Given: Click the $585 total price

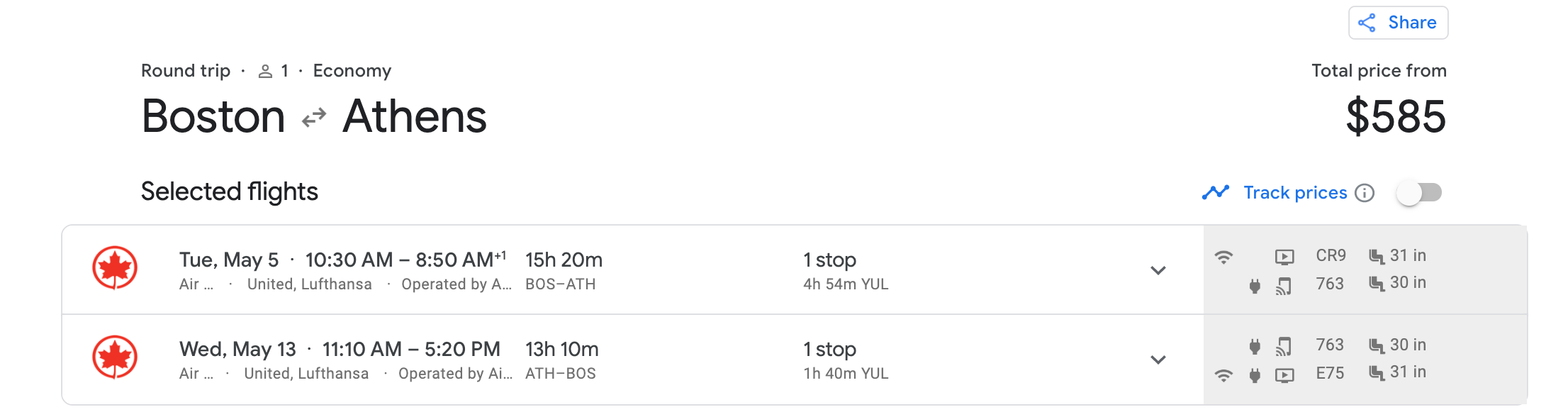Looking at the screenshot, I should tap(1396, 117).
